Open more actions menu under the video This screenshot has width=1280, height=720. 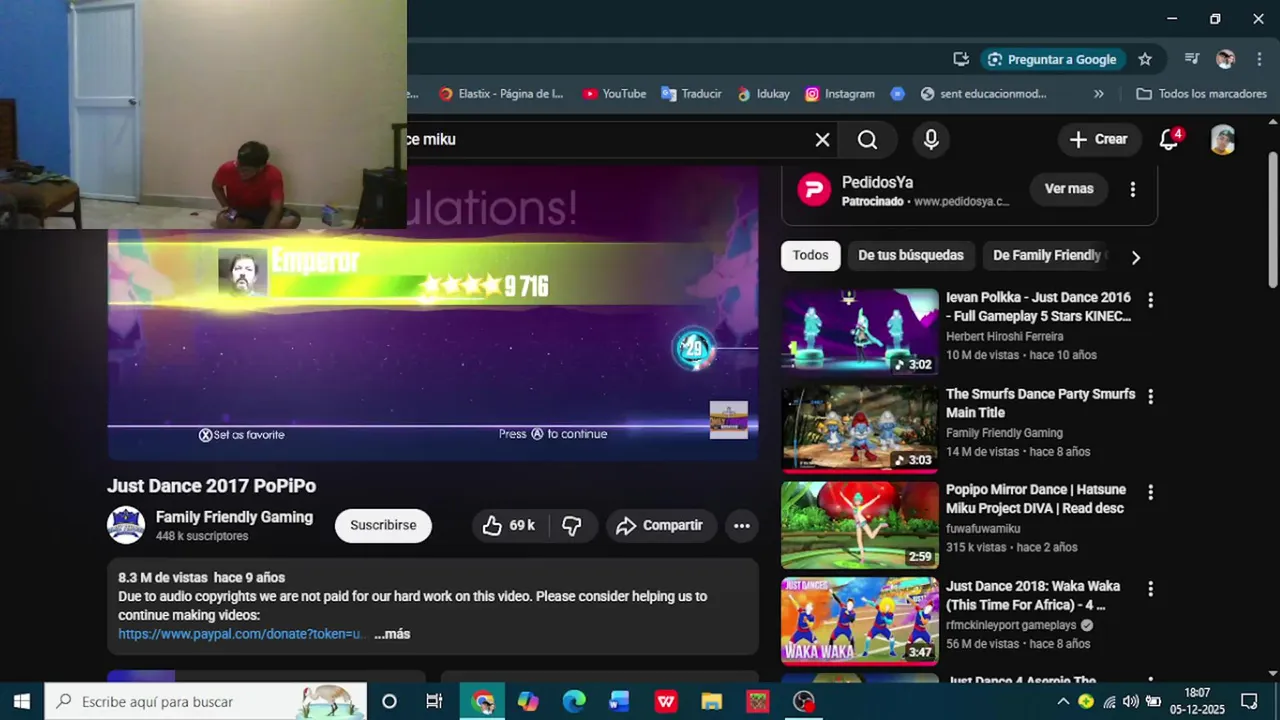click(x=741, y=526)
